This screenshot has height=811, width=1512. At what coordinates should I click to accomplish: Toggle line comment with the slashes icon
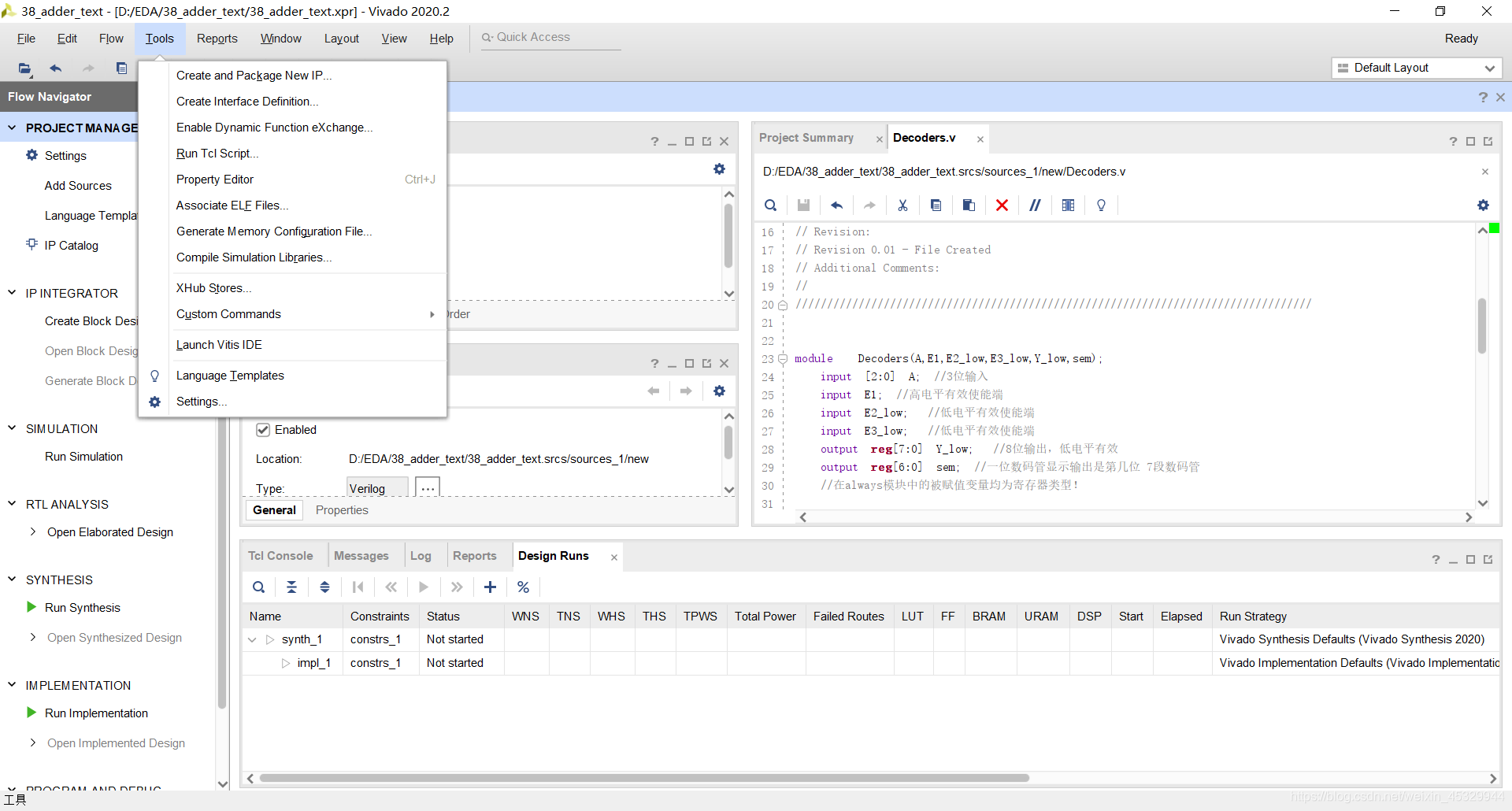(x=1035, y=206)
